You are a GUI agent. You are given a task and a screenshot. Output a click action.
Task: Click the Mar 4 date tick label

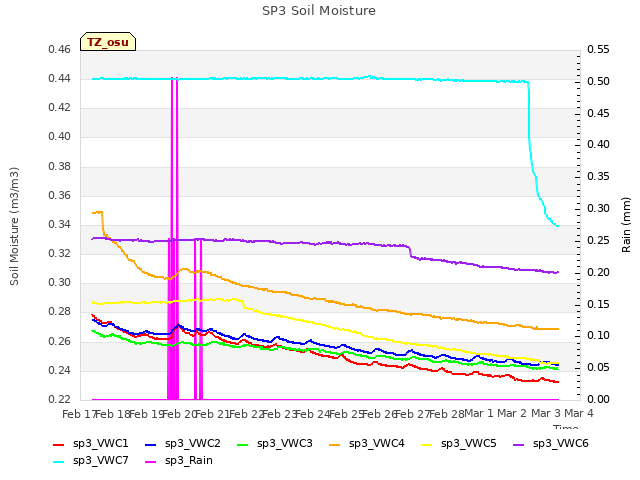[579, 414]
